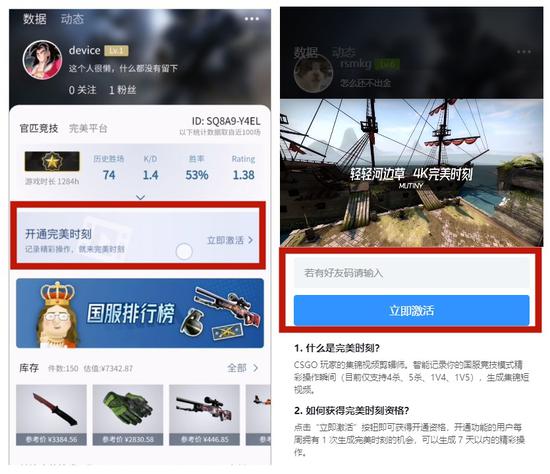Open the three-dot menu on device's profile
Image resolution: width=550 pixels, height=474 pixels.
click(252, 19)
